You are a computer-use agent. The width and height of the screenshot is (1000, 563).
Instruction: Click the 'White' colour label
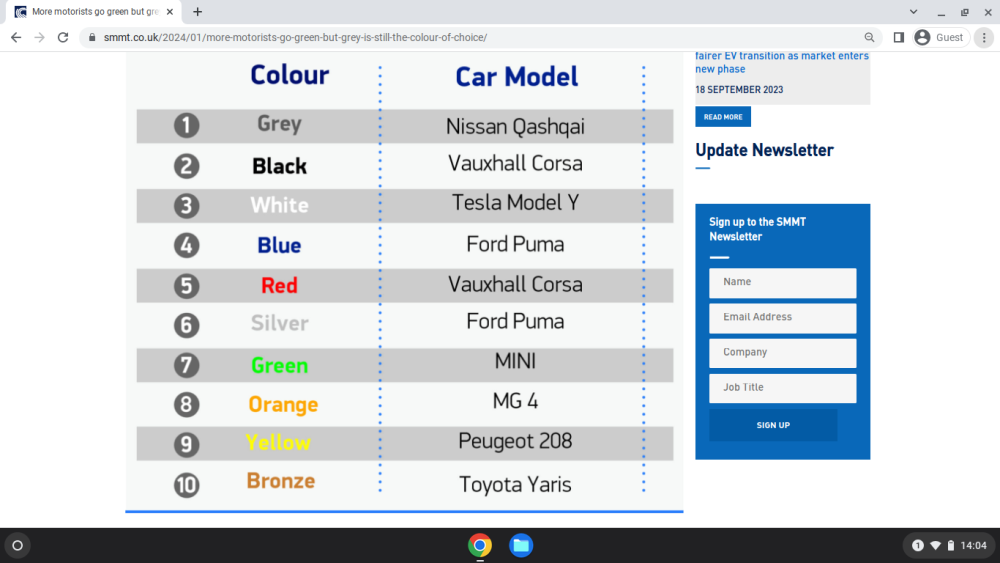(279, 205)
